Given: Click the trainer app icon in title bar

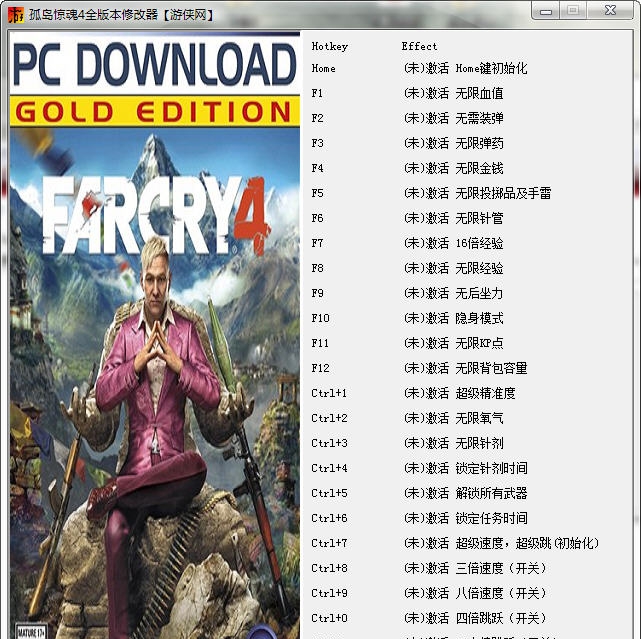Looking at the screenshot, I should 16,15.
